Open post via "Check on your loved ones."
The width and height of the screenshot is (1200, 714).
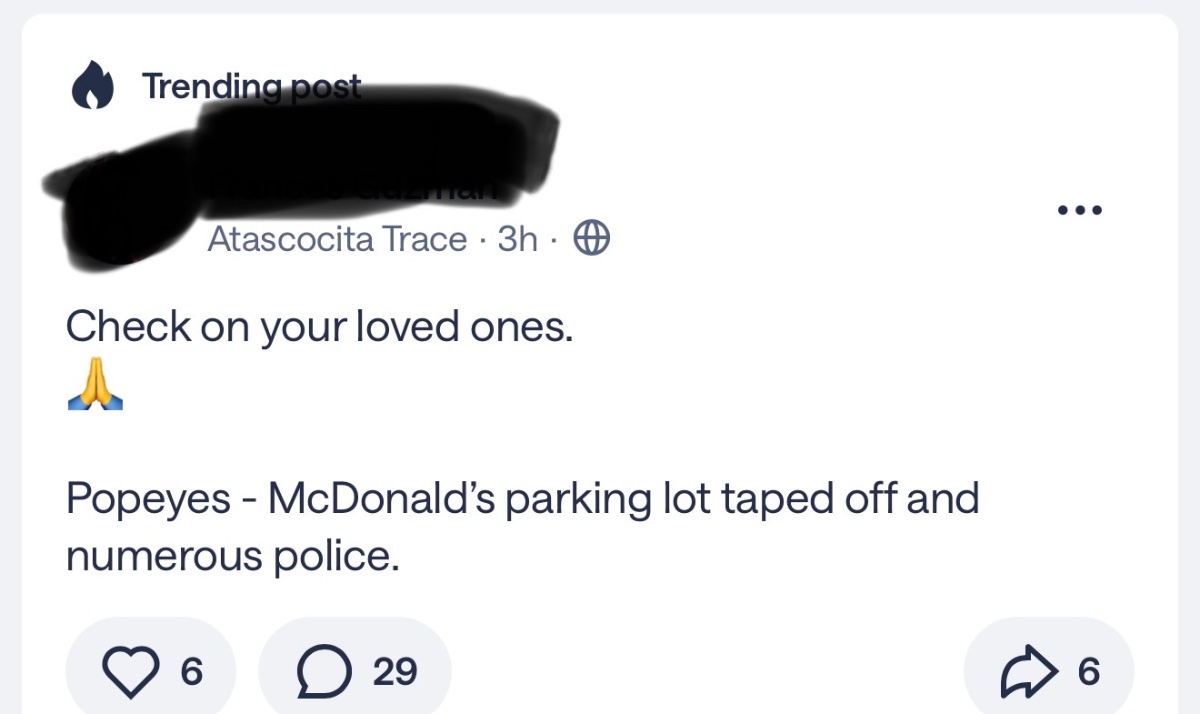(x=320, y=327)
